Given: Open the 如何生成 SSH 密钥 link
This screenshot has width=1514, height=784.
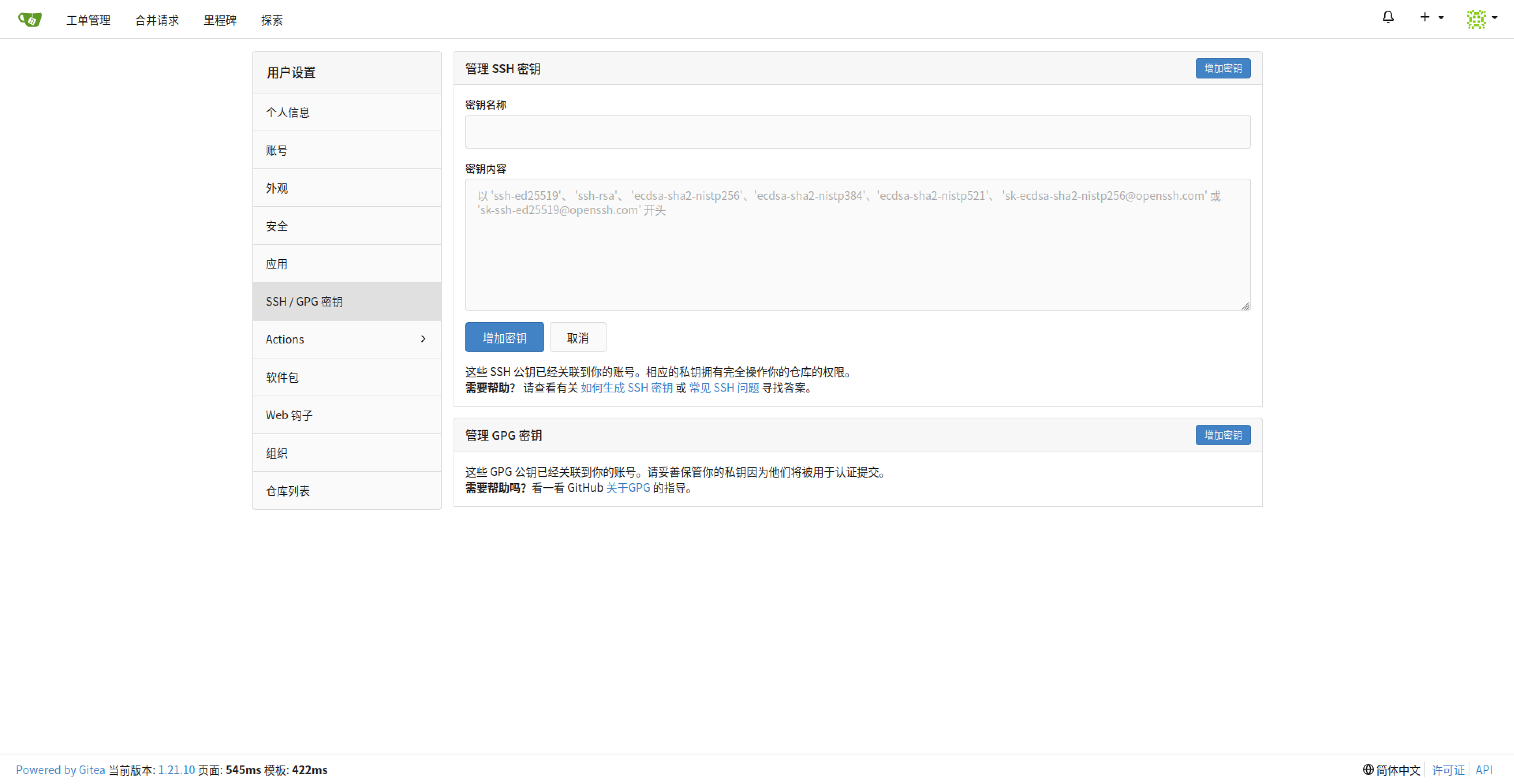Looking at the screenshot, I should pos(627,388).
